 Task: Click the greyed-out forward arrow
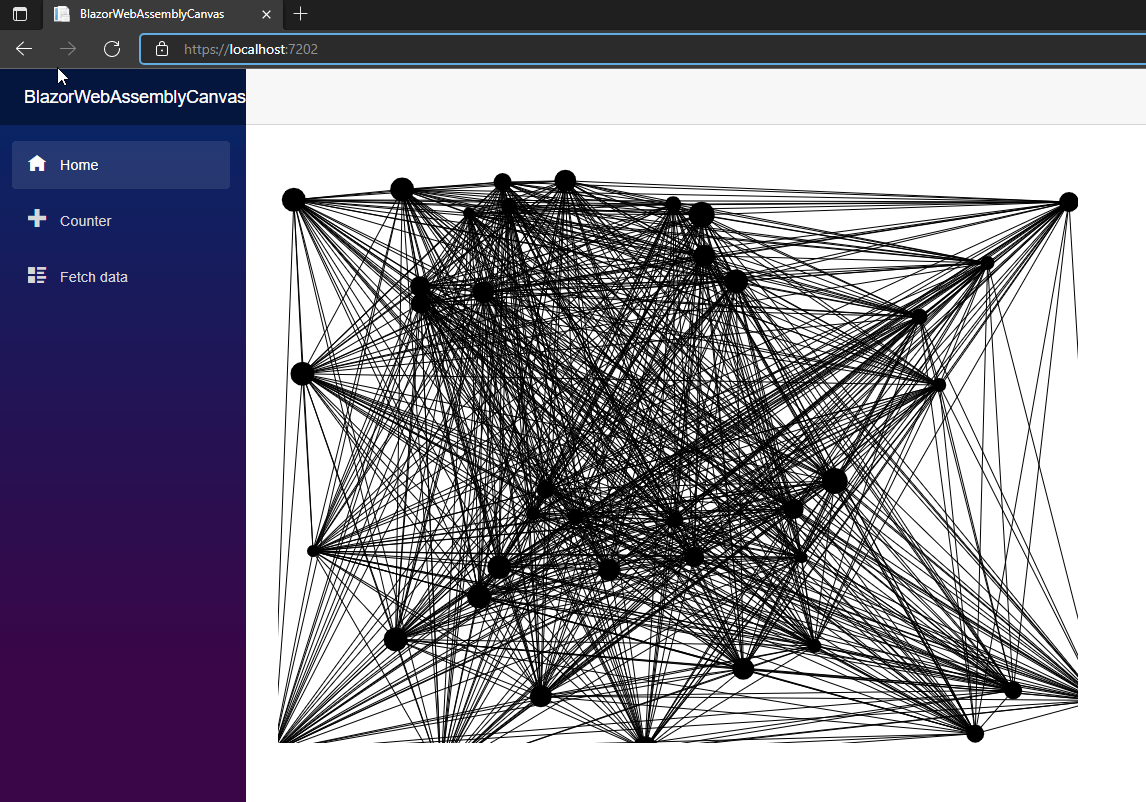tap(66, 48)
